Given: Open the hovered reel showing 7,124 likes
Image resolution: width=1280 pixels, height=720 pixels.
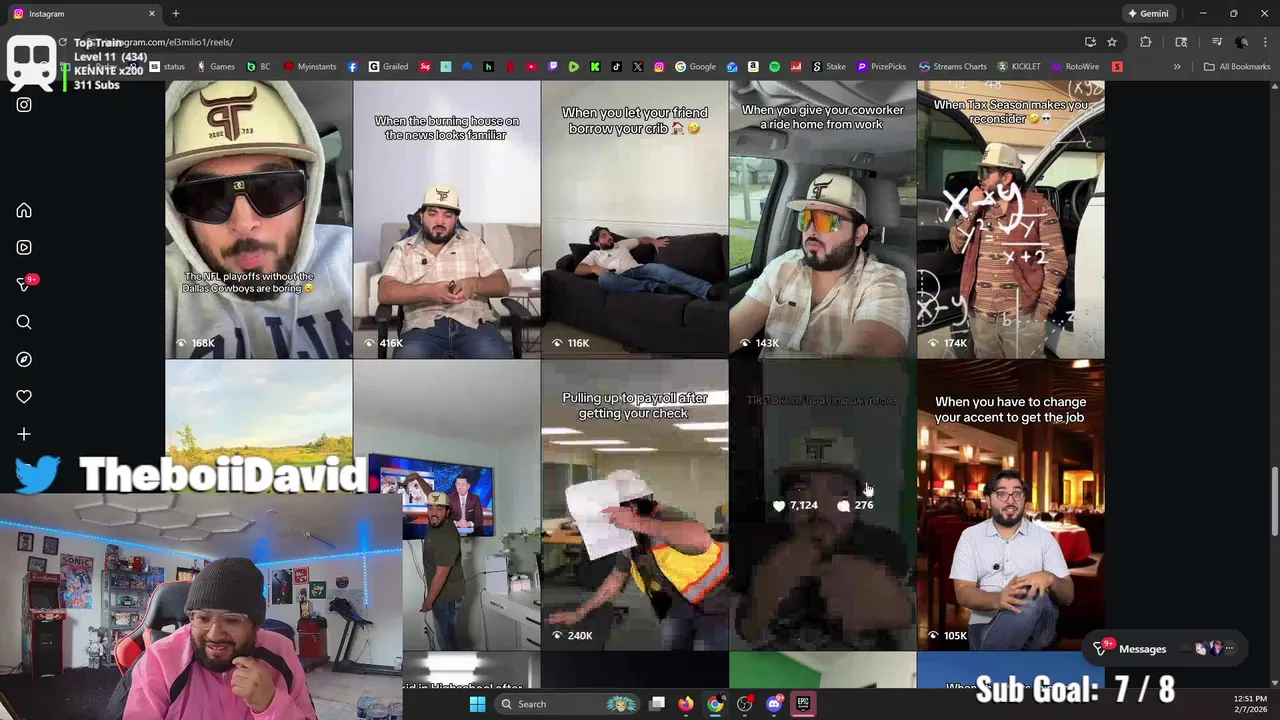Looking at the screenshot, I should 823,505.
